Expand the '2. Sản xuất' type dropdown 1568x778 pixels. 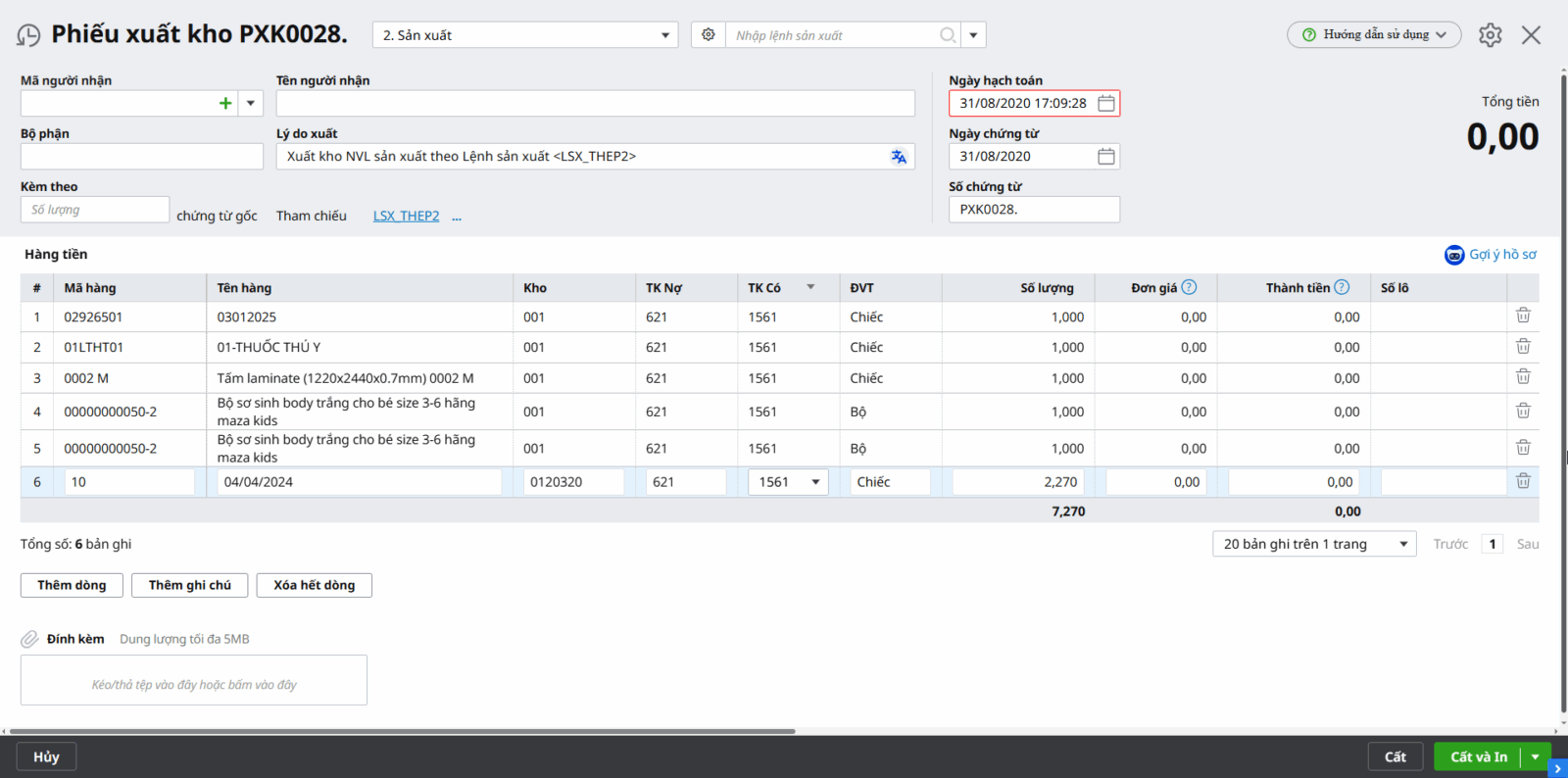click(664, 35)
